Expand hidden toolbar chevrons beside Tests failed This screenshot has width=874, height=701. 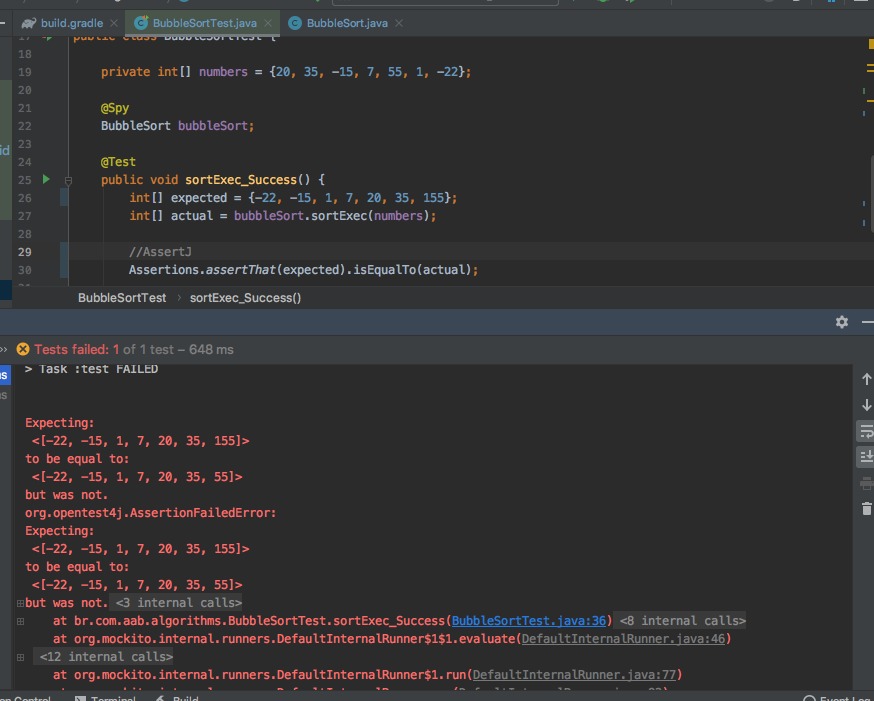[3, 350]
